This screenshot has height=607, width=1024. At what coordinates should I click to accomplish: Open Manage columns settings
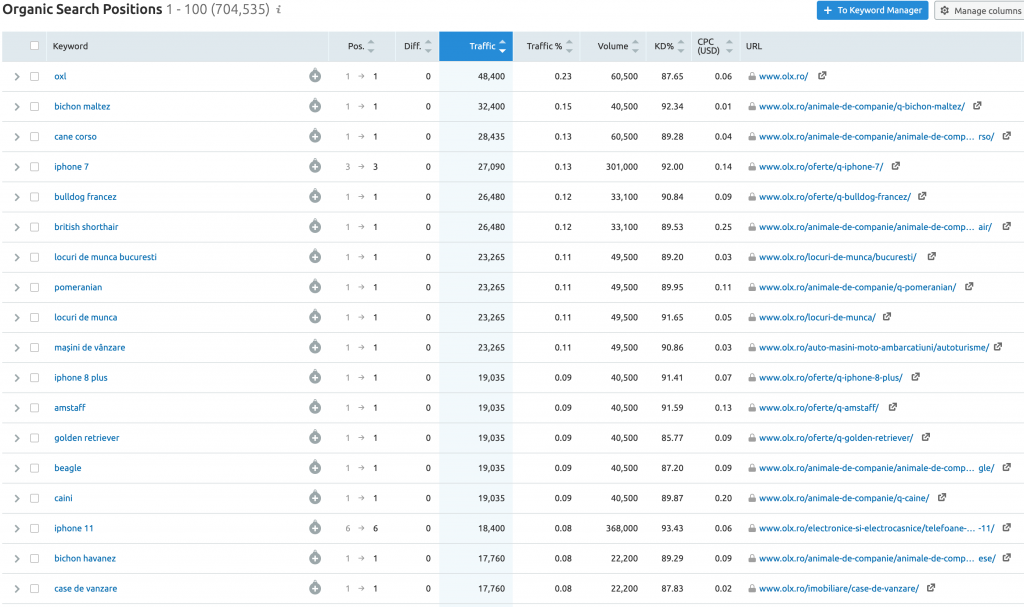point(979,10)
